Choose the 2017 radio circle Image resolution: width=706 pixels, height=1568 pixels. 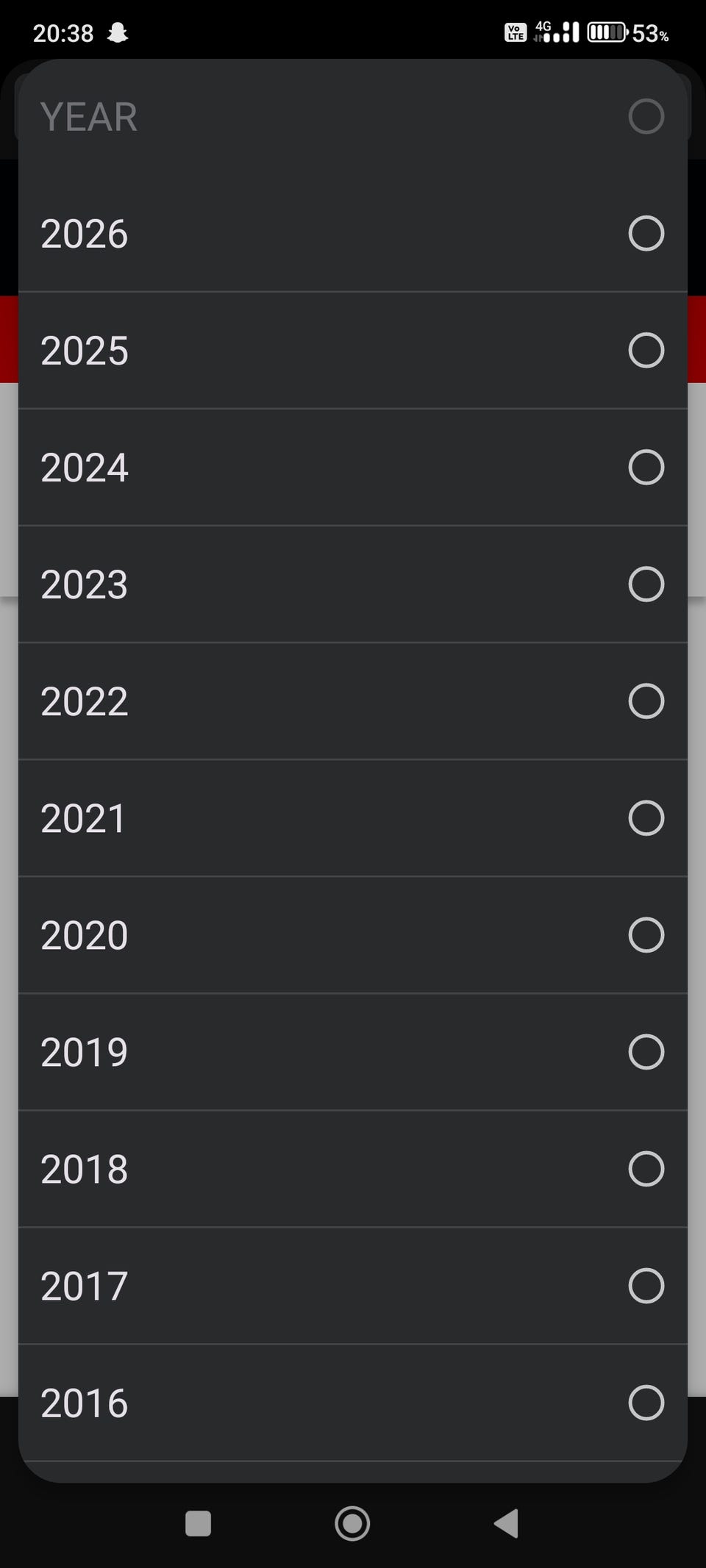tap(646, 1286)
